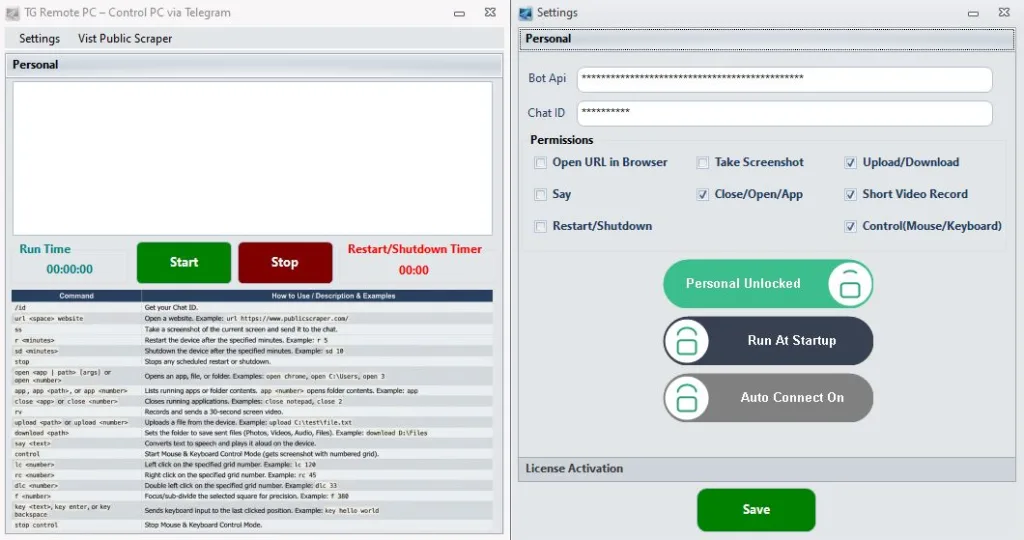This screenshot has width=1024, height=540.
Task: Collapse the Personal panel in main window
Action: pos(254,65)
